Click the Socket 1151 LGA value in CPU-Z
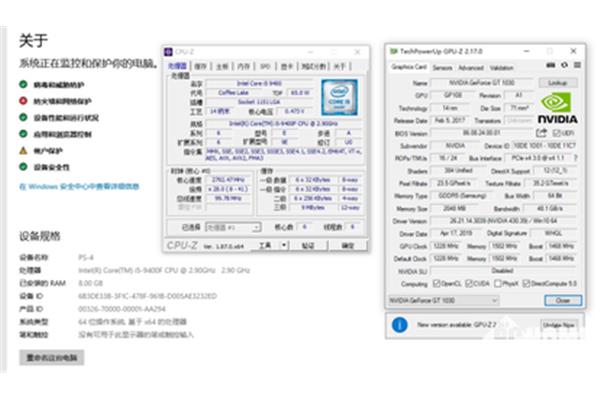The width and height of the screenshot is (600, 400). tap(259, 102)
